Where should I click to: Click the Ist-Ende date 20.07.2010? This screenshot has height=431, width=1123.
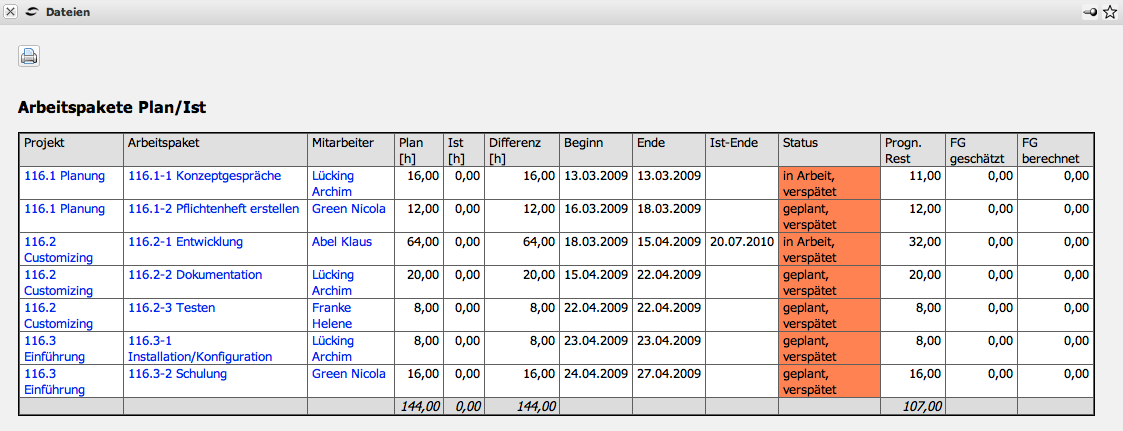point(741,242)
